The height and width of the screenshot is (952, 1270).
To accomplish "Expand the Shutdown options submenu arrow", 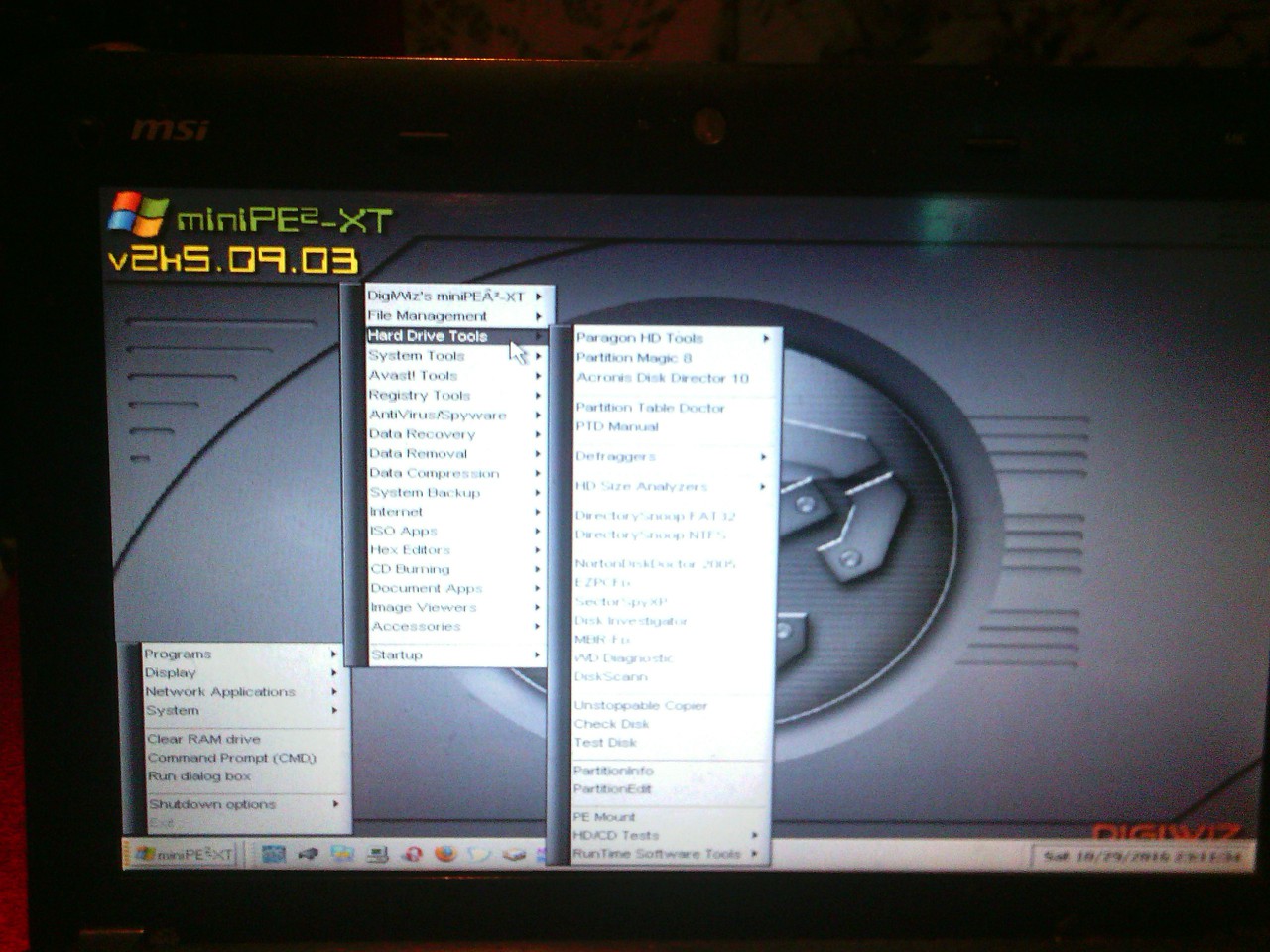I will pos(335,804).
